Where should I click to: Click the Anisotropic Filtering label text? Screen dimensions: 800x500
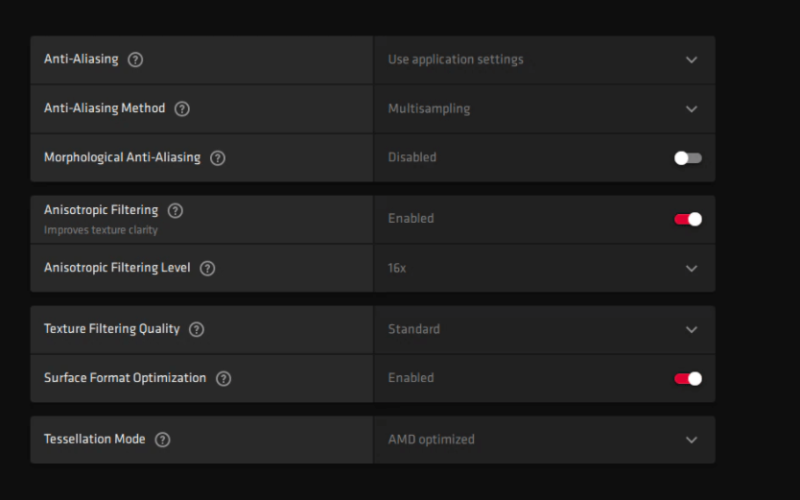pyautogui.click(x=101, y=210)
